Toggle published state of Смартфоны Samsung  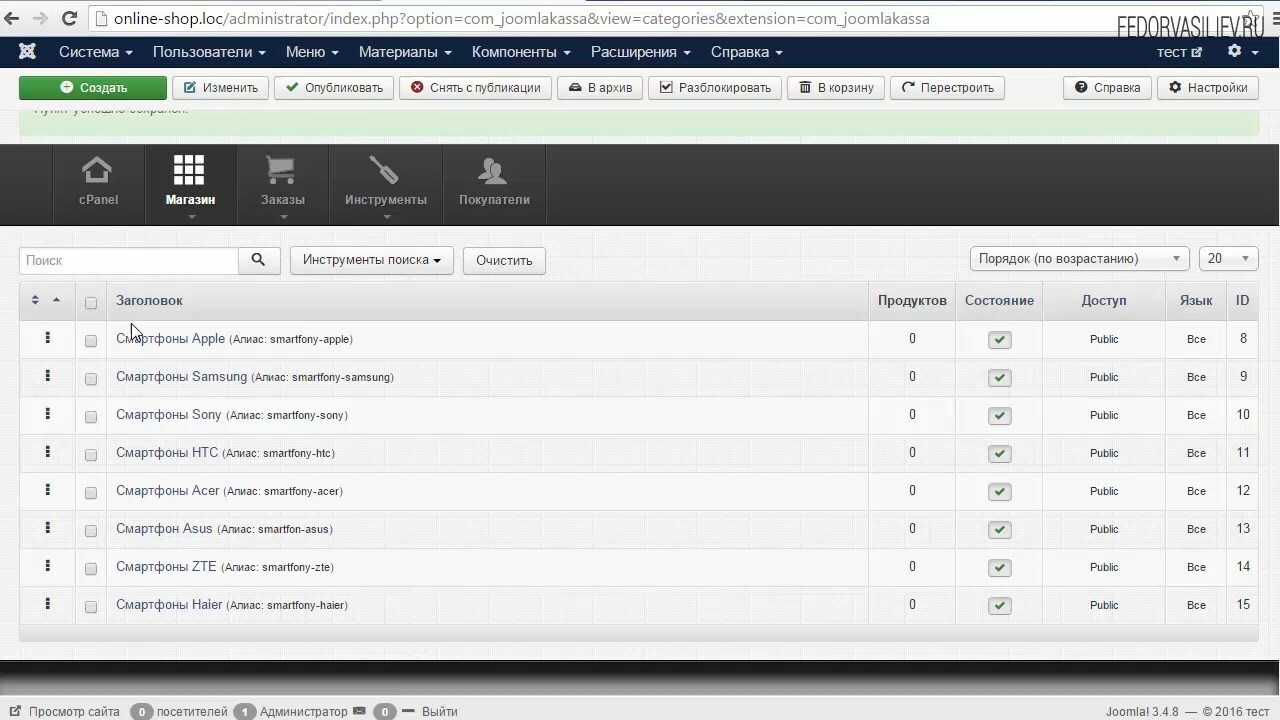coord(999,378)
